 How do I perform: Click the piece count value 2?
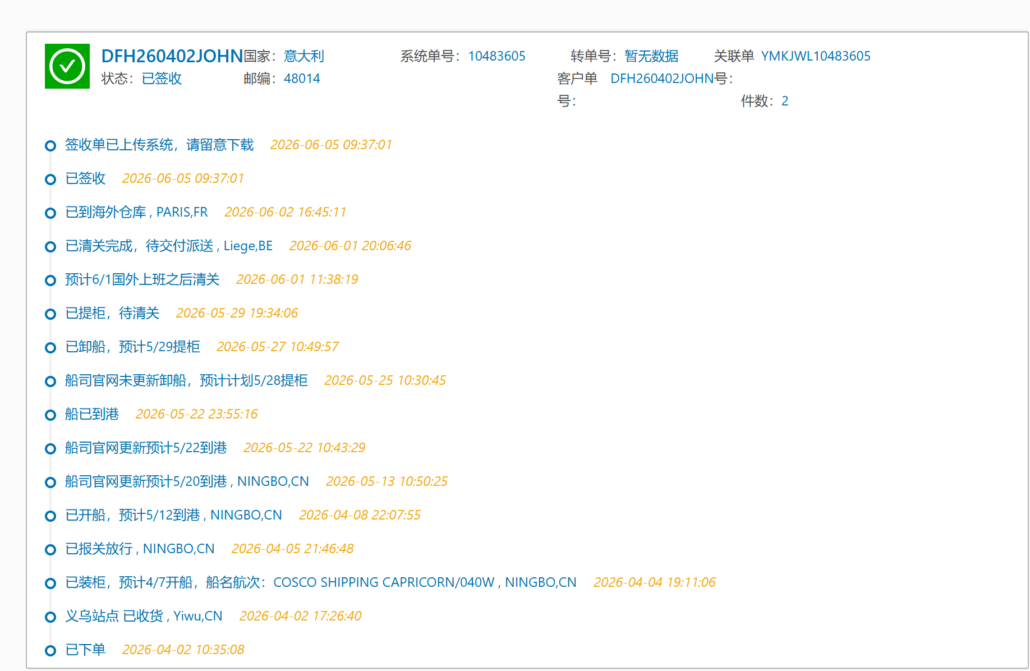(x=784, y=101)
